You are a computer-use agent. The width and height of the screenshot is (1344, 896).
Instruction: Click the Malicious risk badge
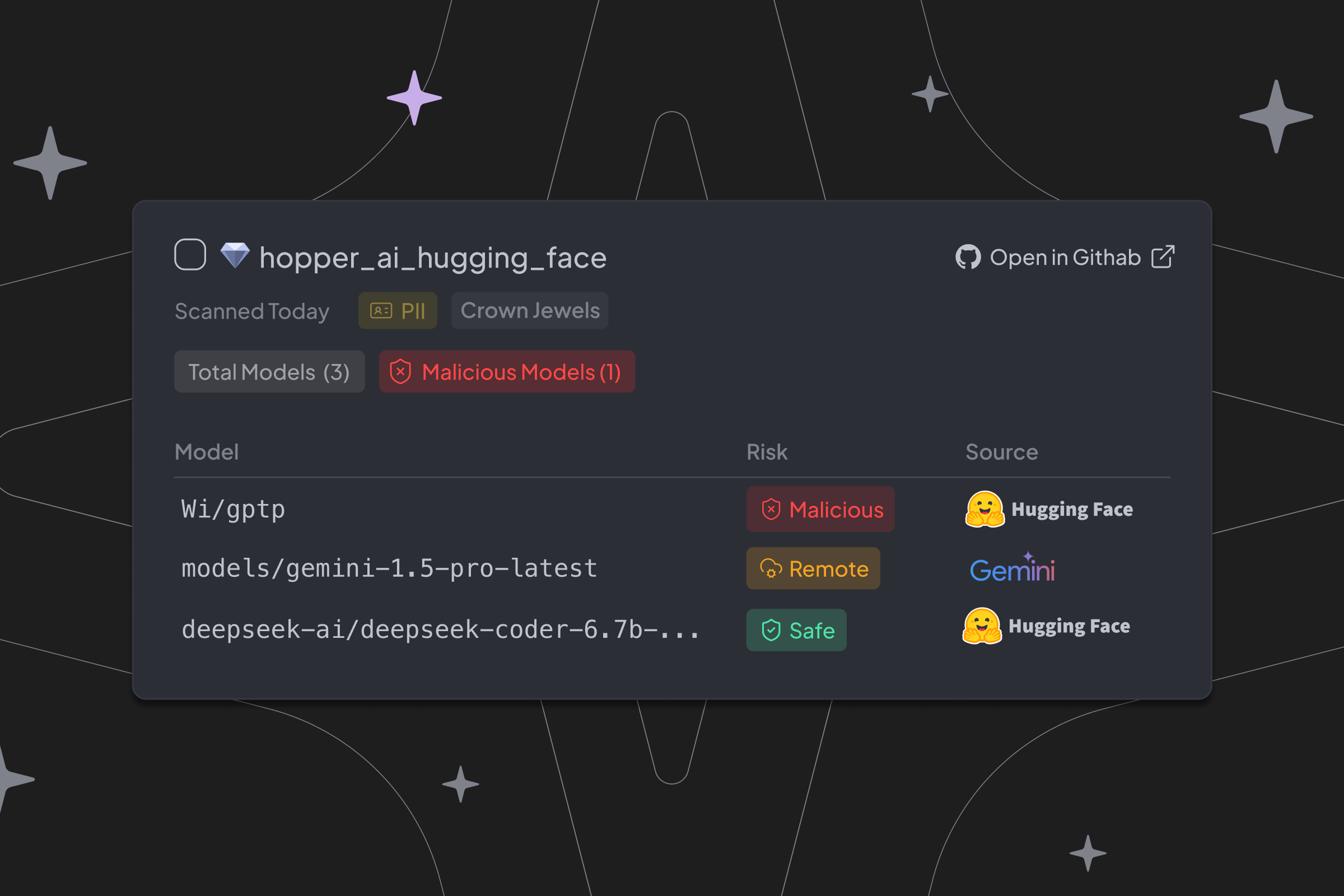pyautogui.click(x=820, y=509)
